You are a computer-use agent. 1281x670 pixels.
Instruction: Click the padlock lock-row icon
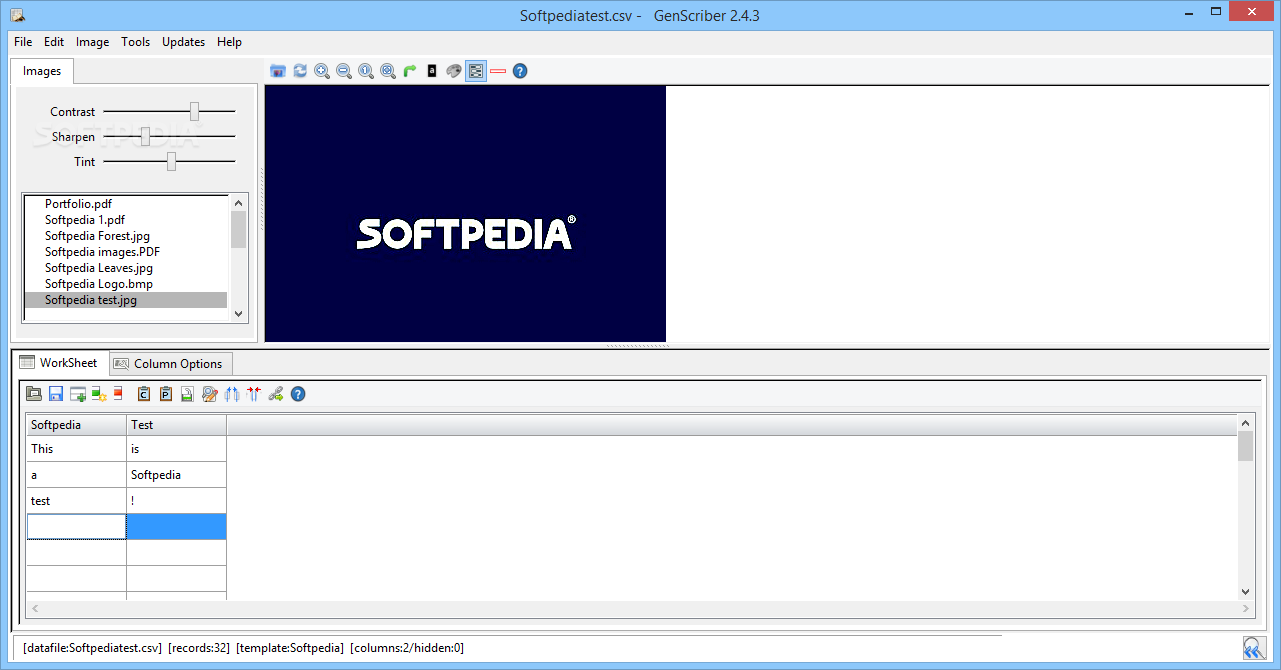[187, 394]
